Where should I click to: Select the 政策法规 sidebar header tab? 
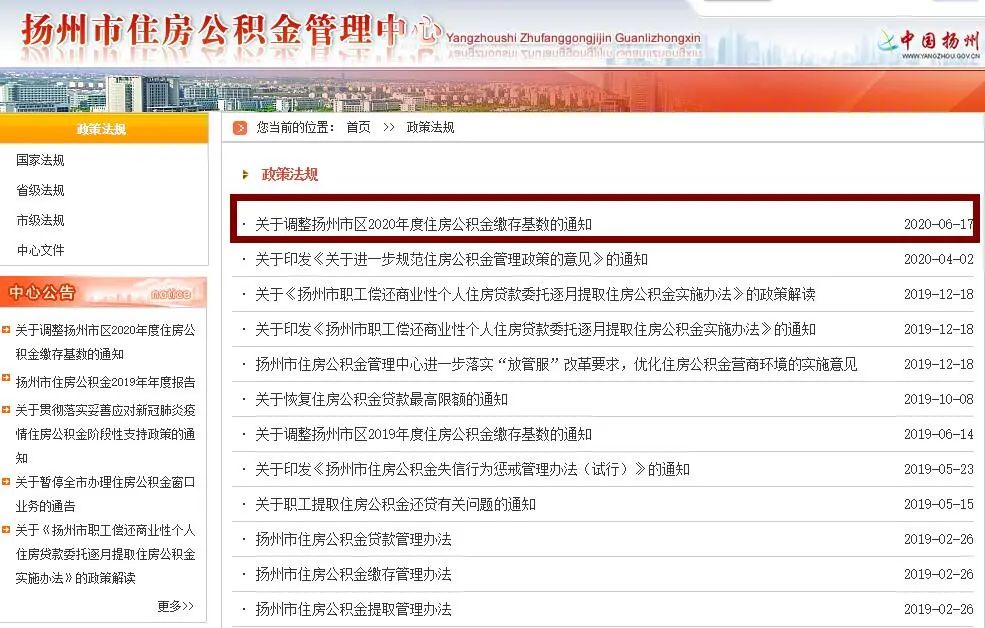[x=102, y=129]
